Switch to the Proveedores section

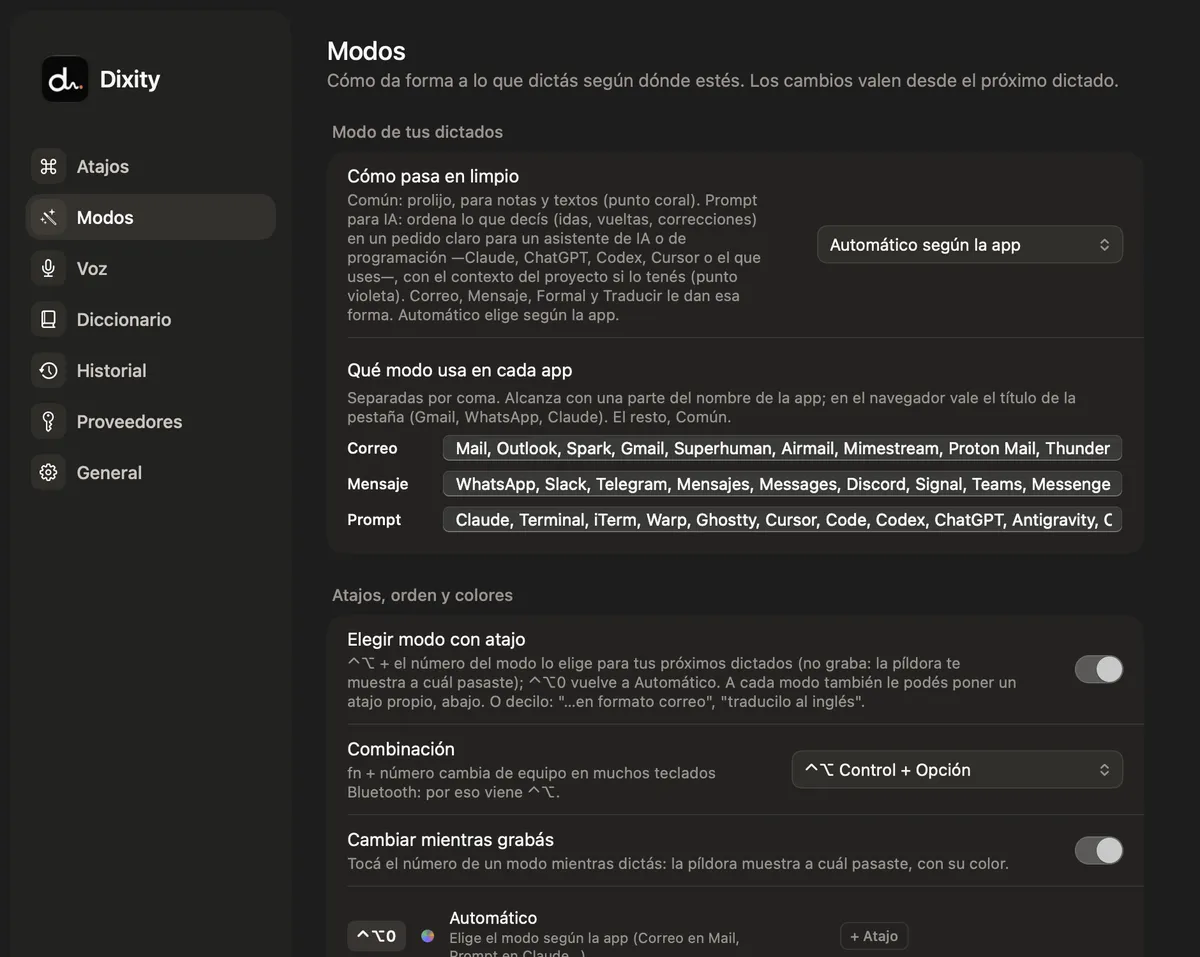point(150,421)
